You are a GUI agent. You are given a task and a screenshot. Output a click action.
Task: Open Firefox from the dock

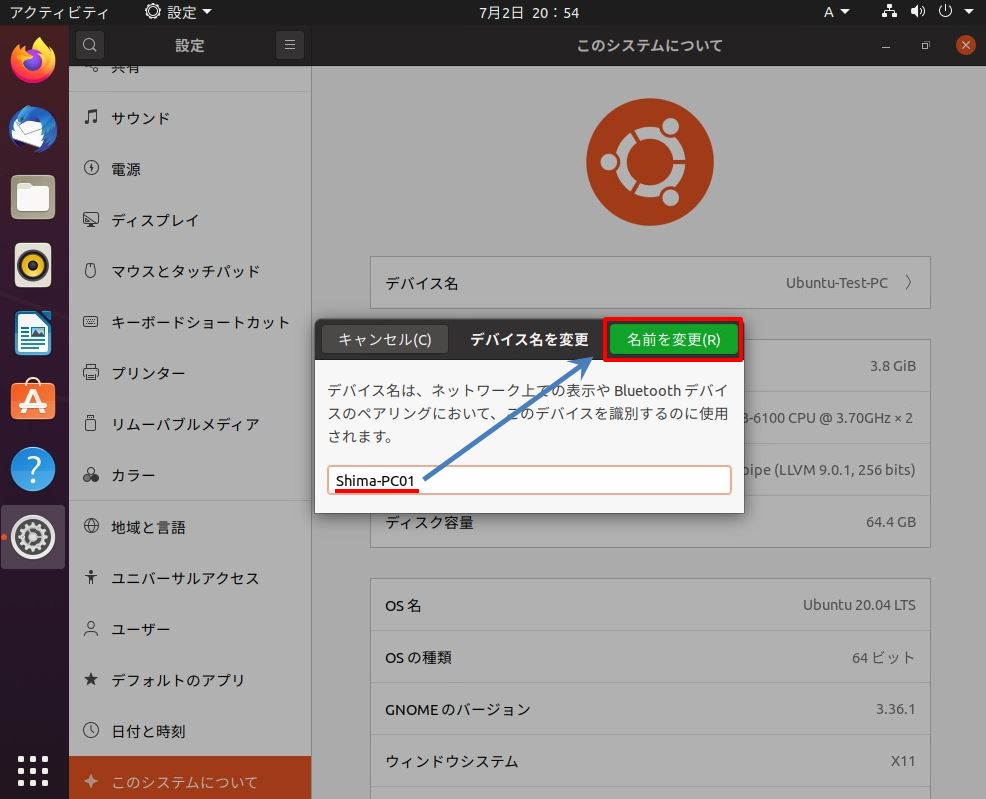[x=33, y=60]
